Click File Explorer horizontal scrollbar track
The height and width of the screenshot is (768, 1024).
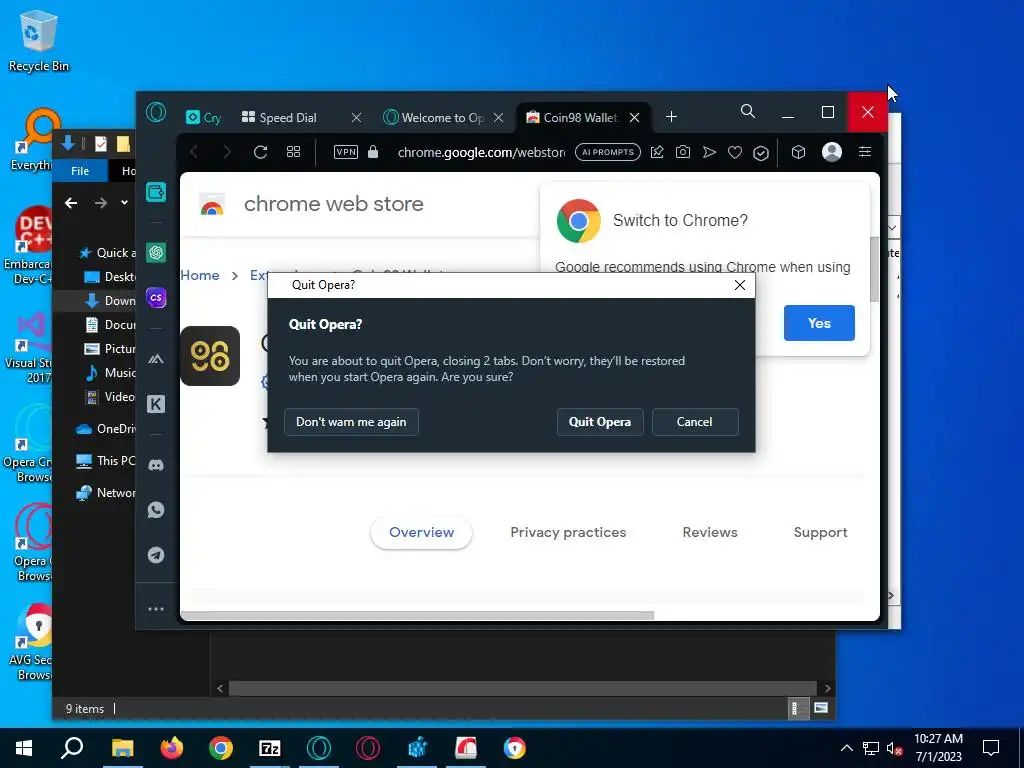[522, 688]
